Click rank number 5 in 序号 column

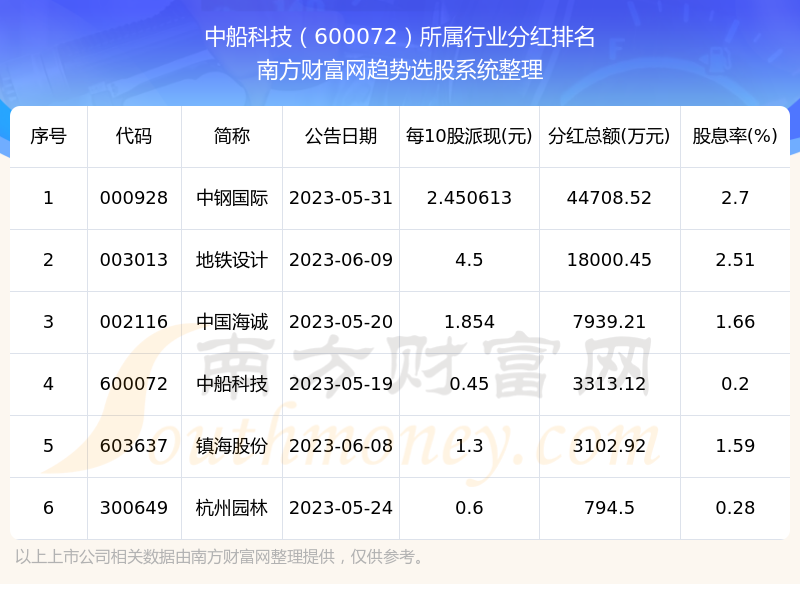pyautogui.click(x=48, y=446)
